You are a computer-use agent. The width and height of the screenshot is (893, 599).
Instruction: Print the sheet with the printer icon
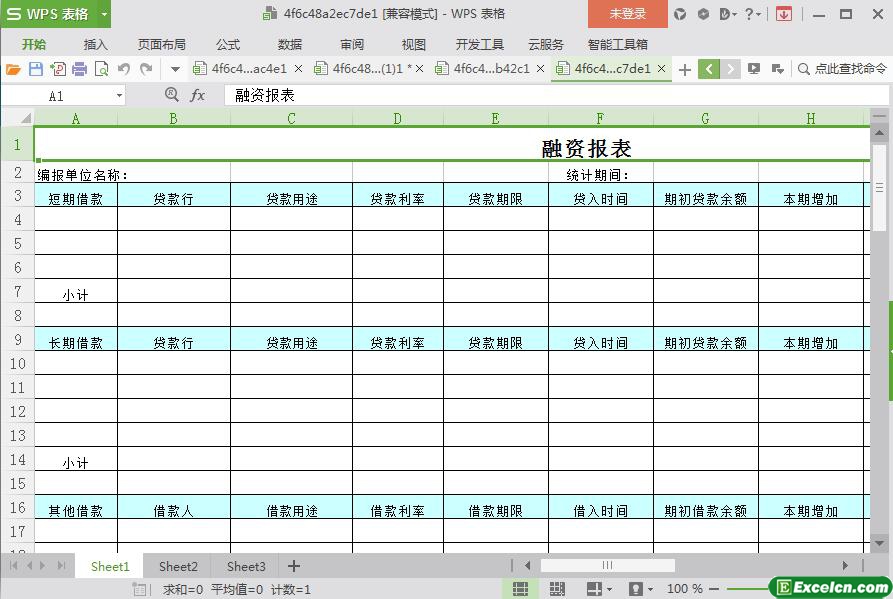click(79, 69)
